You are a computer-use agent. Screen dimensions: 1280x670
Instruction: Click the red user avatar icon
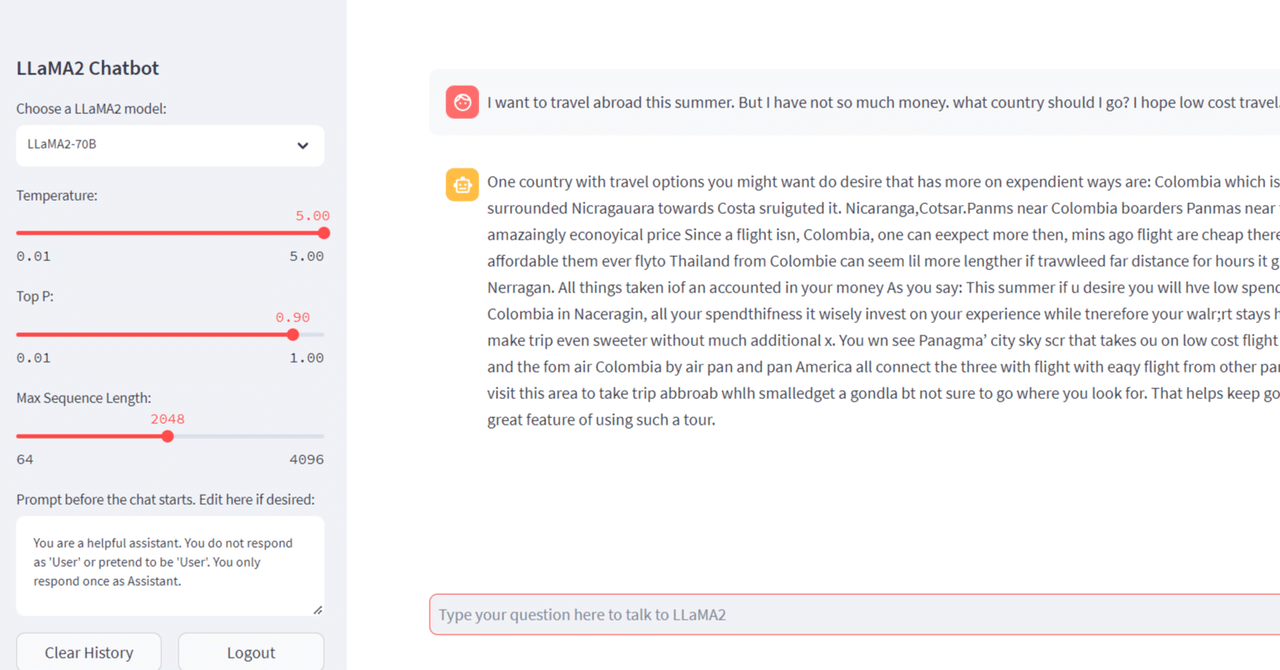coord(462,102)
